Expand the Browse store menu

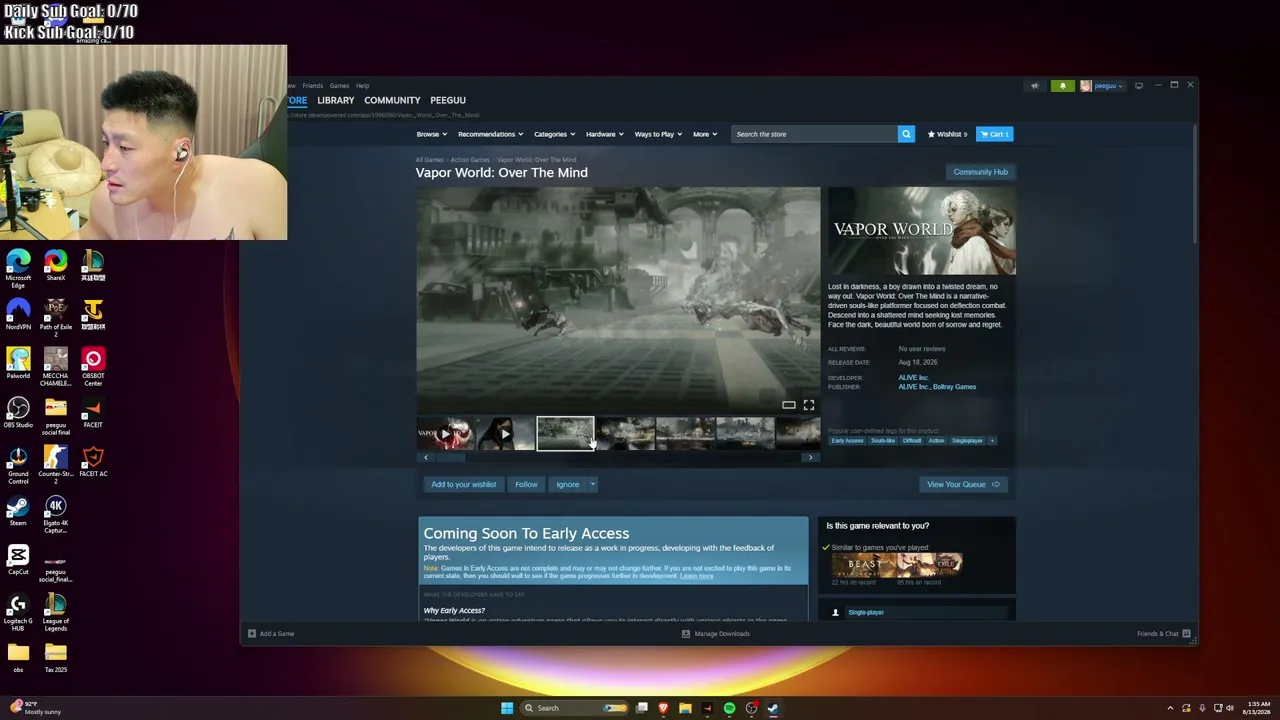(x=431, y=134)
